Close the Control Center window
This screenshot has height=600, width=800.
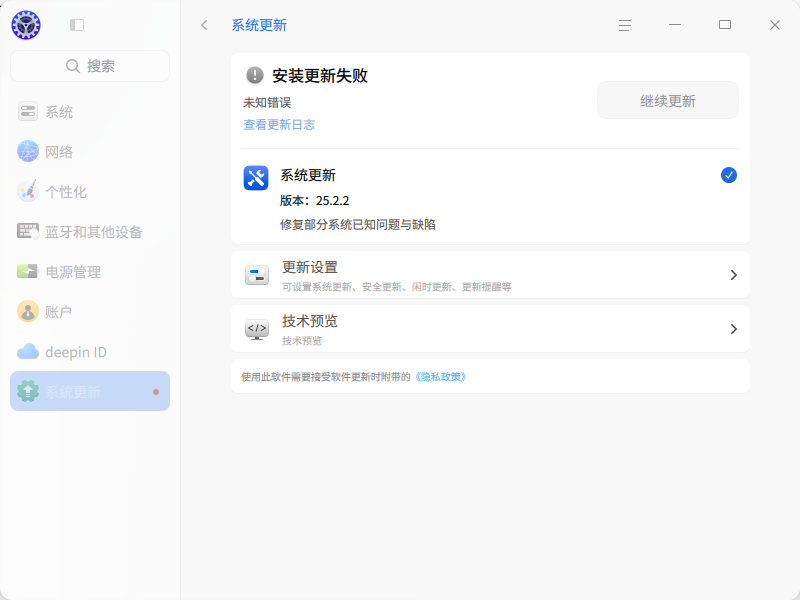775,25
